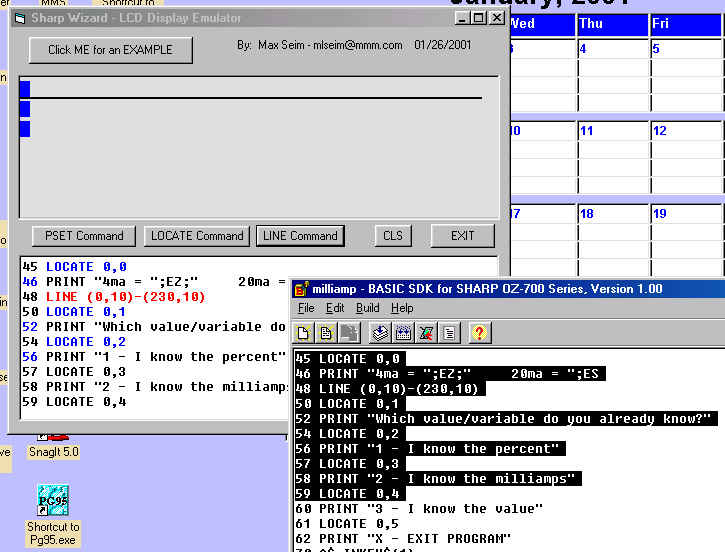This screenshot has width=725, height=552.
Task: Click the PSET Command button
Action: pyautogui.click(x=85, y=236)
